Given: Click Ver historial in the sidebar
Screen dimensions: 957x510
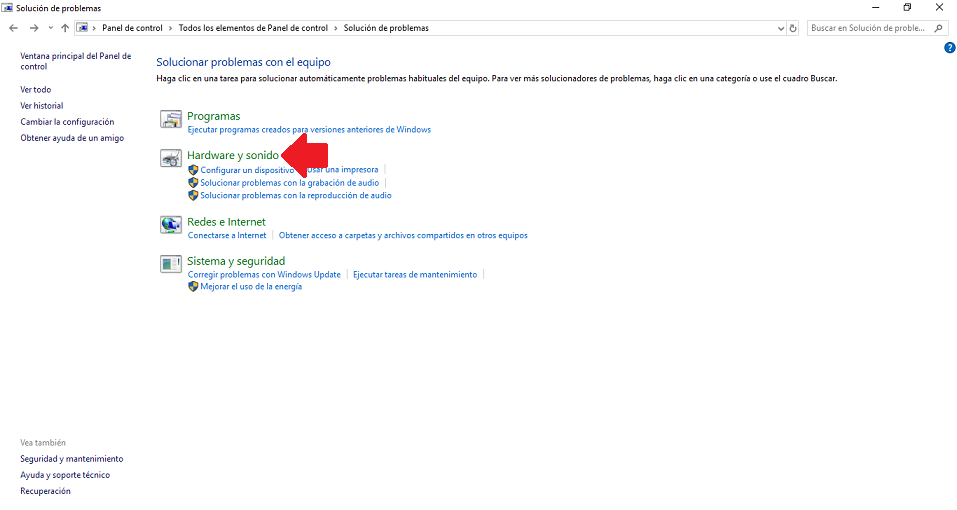Looking at the screenshot, I should 42,106.
